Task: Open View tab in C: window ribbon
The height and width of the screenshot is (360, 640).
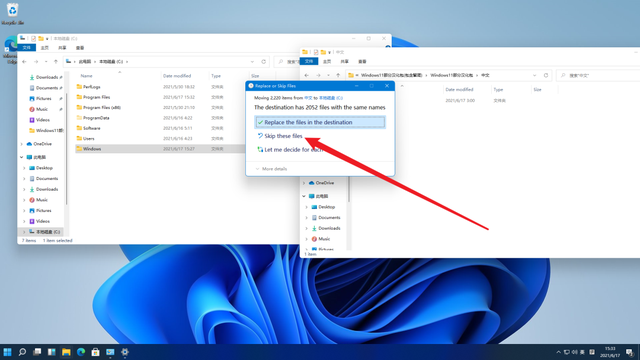Action: point(80,48)
